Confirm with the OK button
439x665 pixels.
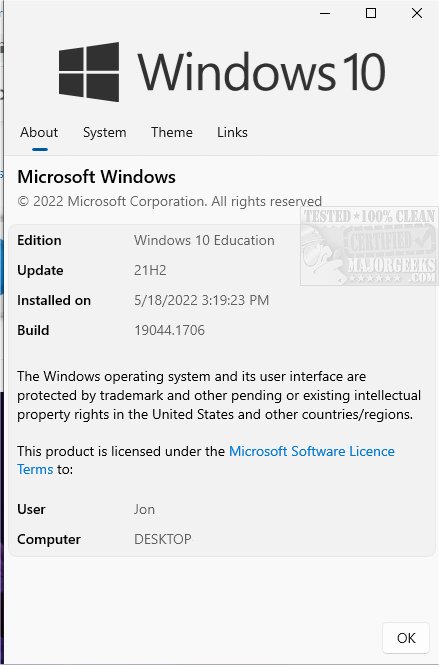coord(406,638)
